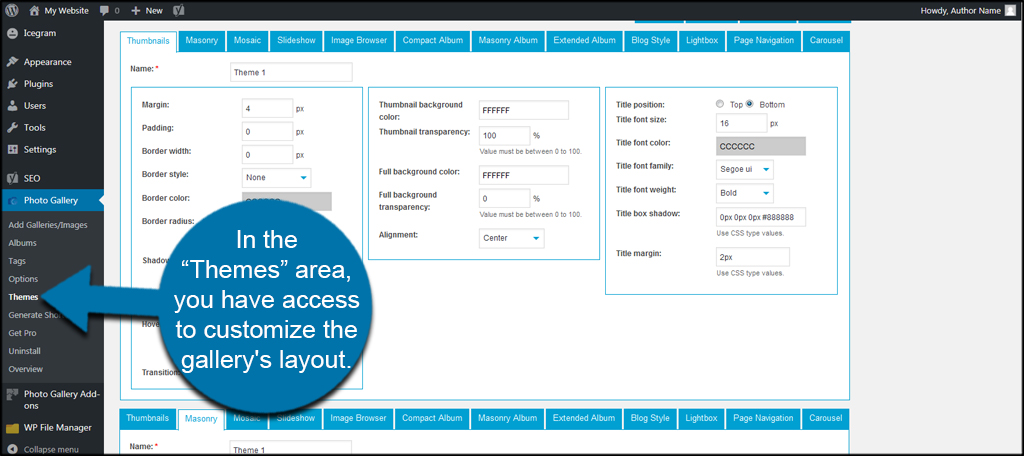
Task: Open the Yoast SEO toolbar icon
Action: click(178, 11)
